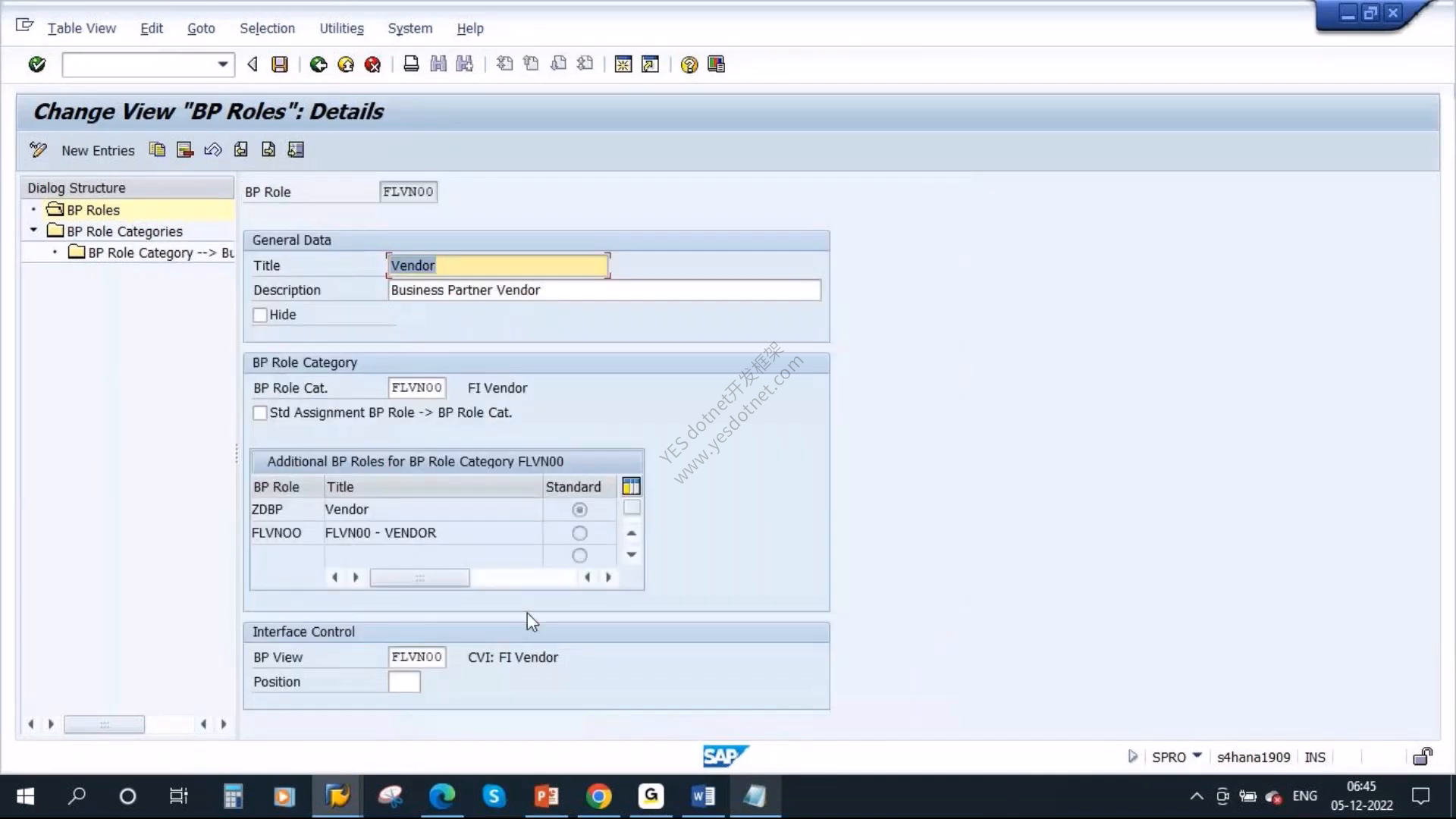Open the Utilities menu
The width and height of the screenshot is (1456, 819).
point(341,28)
